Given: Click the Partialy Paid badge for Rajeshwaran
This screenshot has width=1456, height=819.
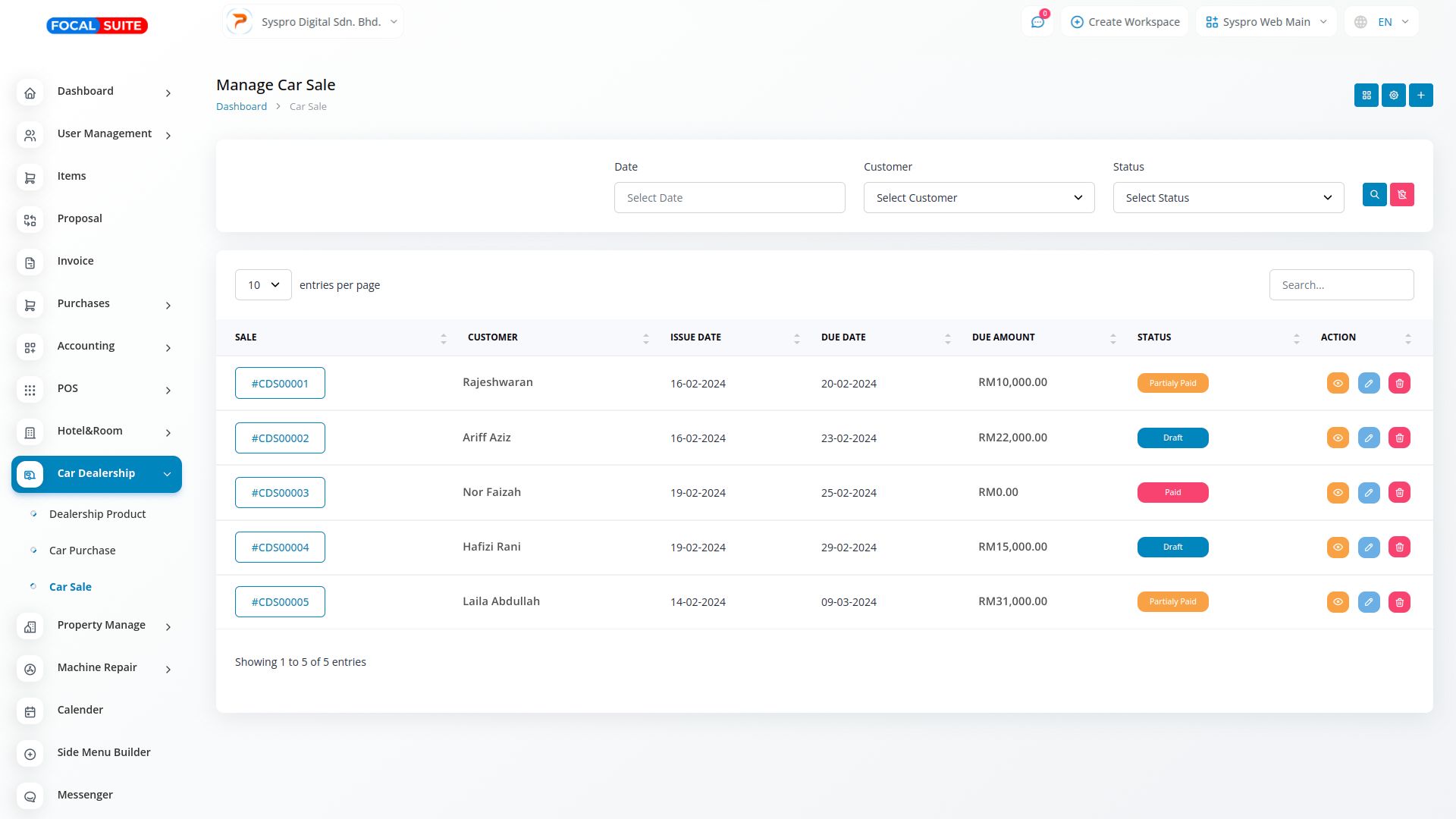Looking at the screenshot, I should pos(1172,384).
